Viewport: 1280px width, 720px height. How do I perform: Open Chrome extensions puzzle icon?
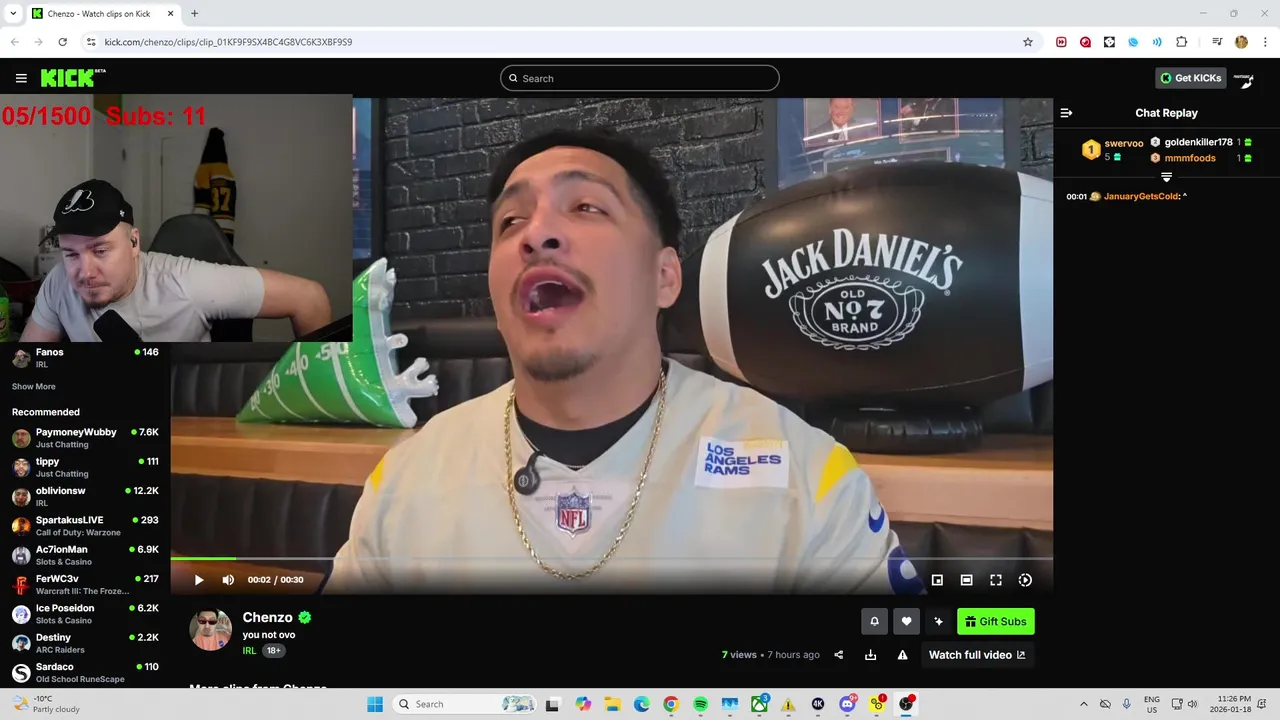1181,42
